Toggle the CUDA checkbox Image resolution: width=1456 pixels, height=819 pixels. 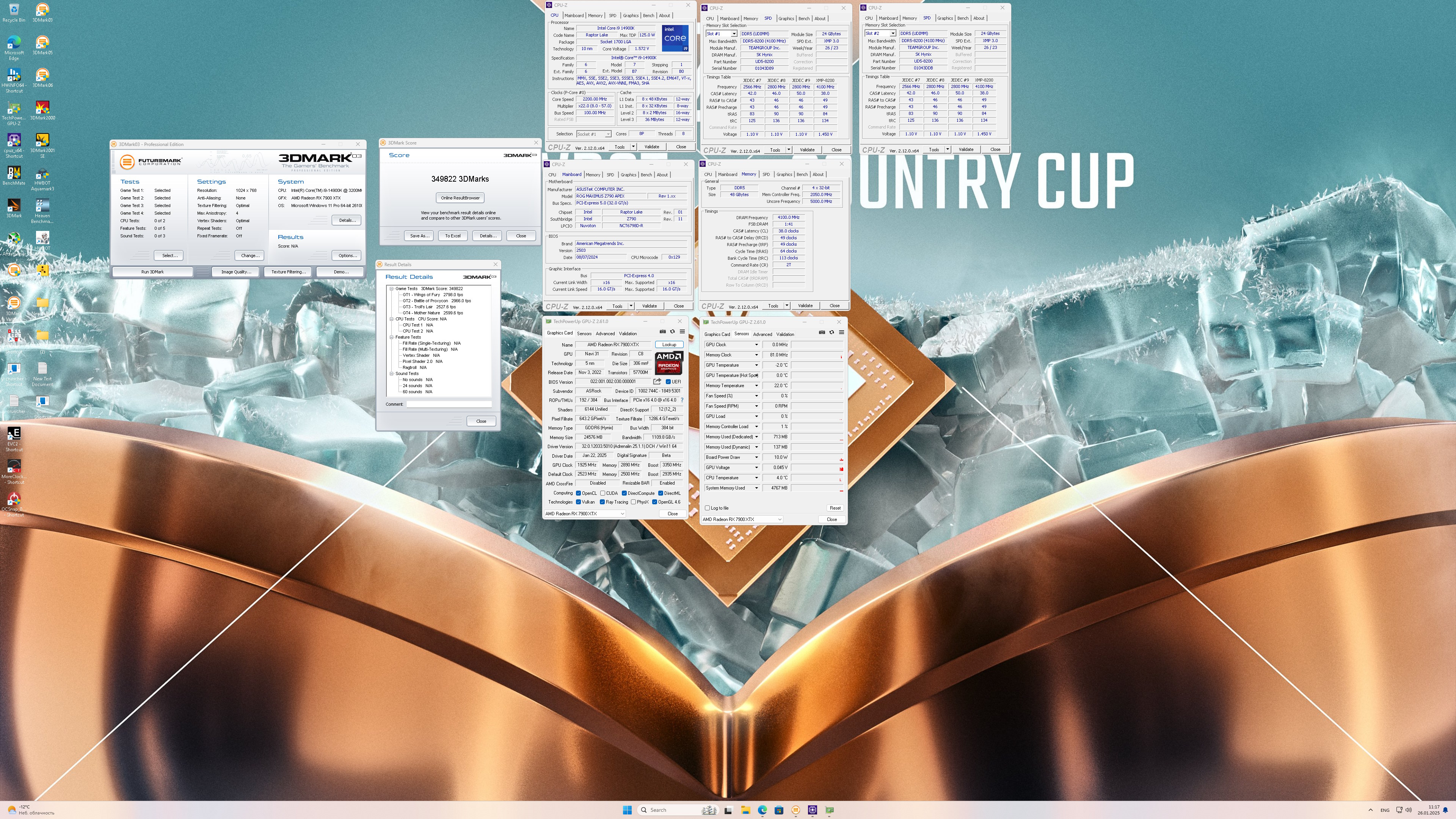(x=602, y=493)
